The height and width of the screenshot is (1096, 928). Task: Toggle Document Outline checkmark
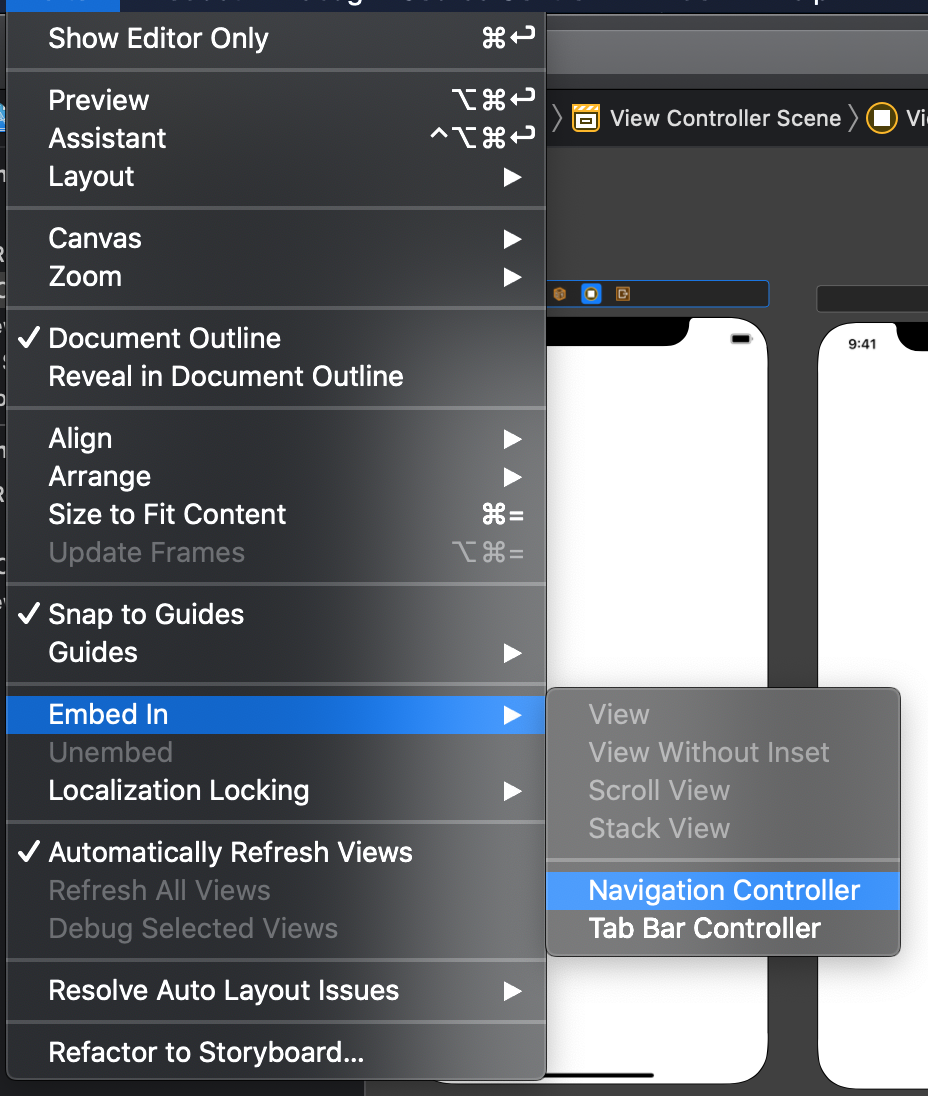[276, 338]
